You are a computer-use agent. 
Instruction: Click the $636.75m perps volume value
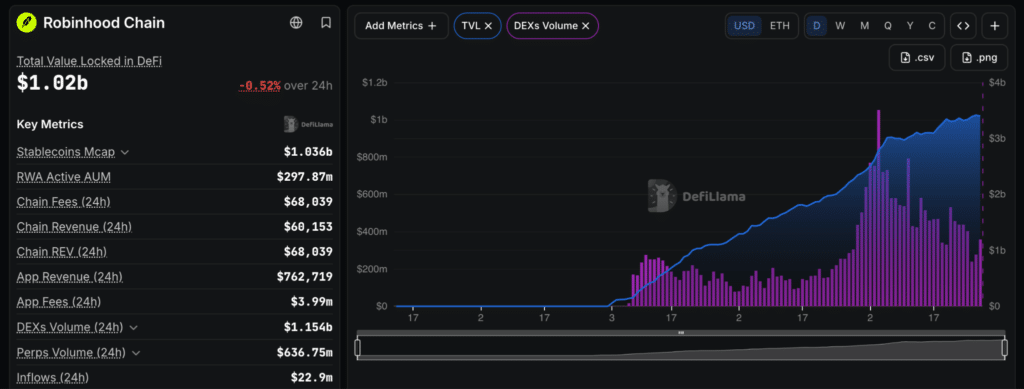coord(305,352)
